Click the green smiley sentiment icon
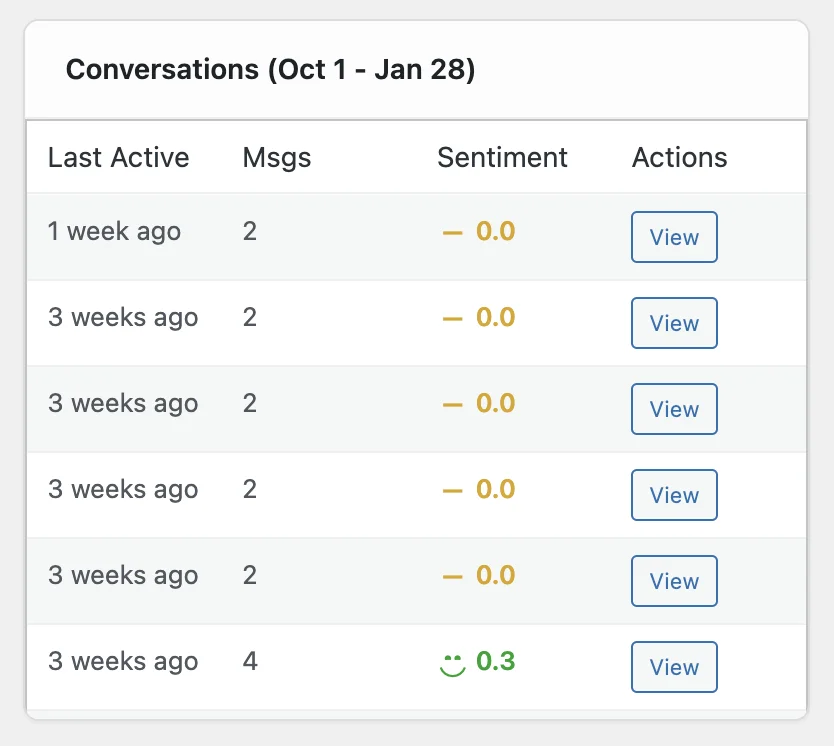This screenshot has width=834, height=746. click(453, 663)
